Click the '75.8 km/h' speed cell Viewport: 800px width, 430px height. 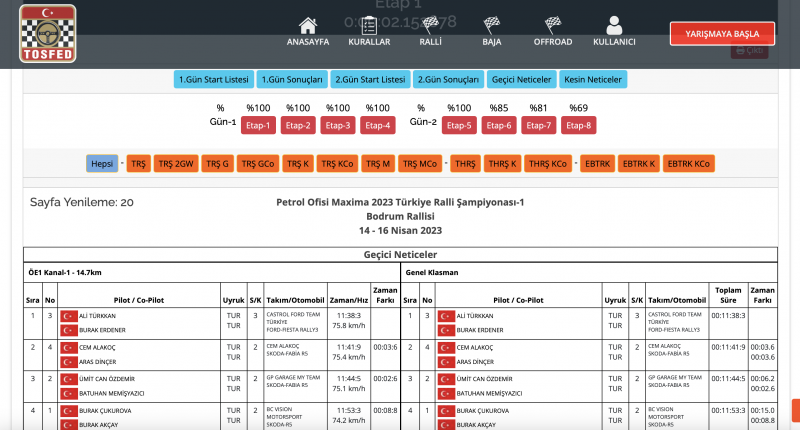tap(348, 326)
